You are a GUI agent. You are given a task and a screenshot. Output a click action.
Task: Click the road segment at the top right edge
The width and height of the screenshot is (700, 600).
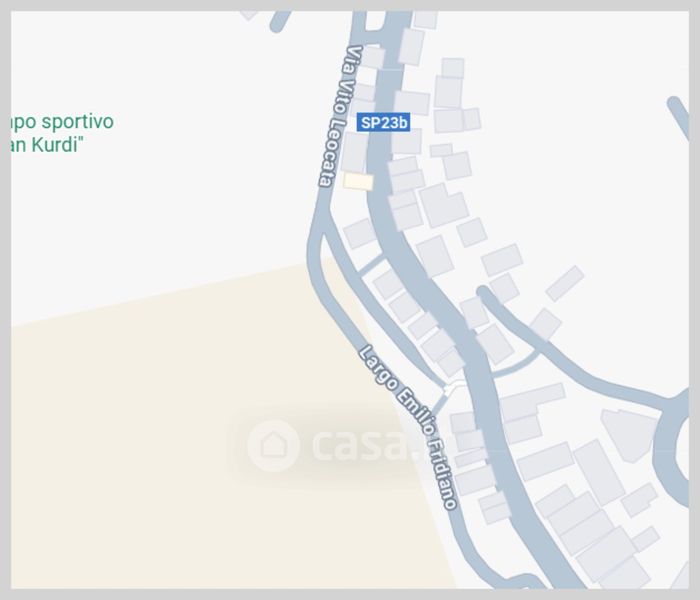[x=679, y=117]
